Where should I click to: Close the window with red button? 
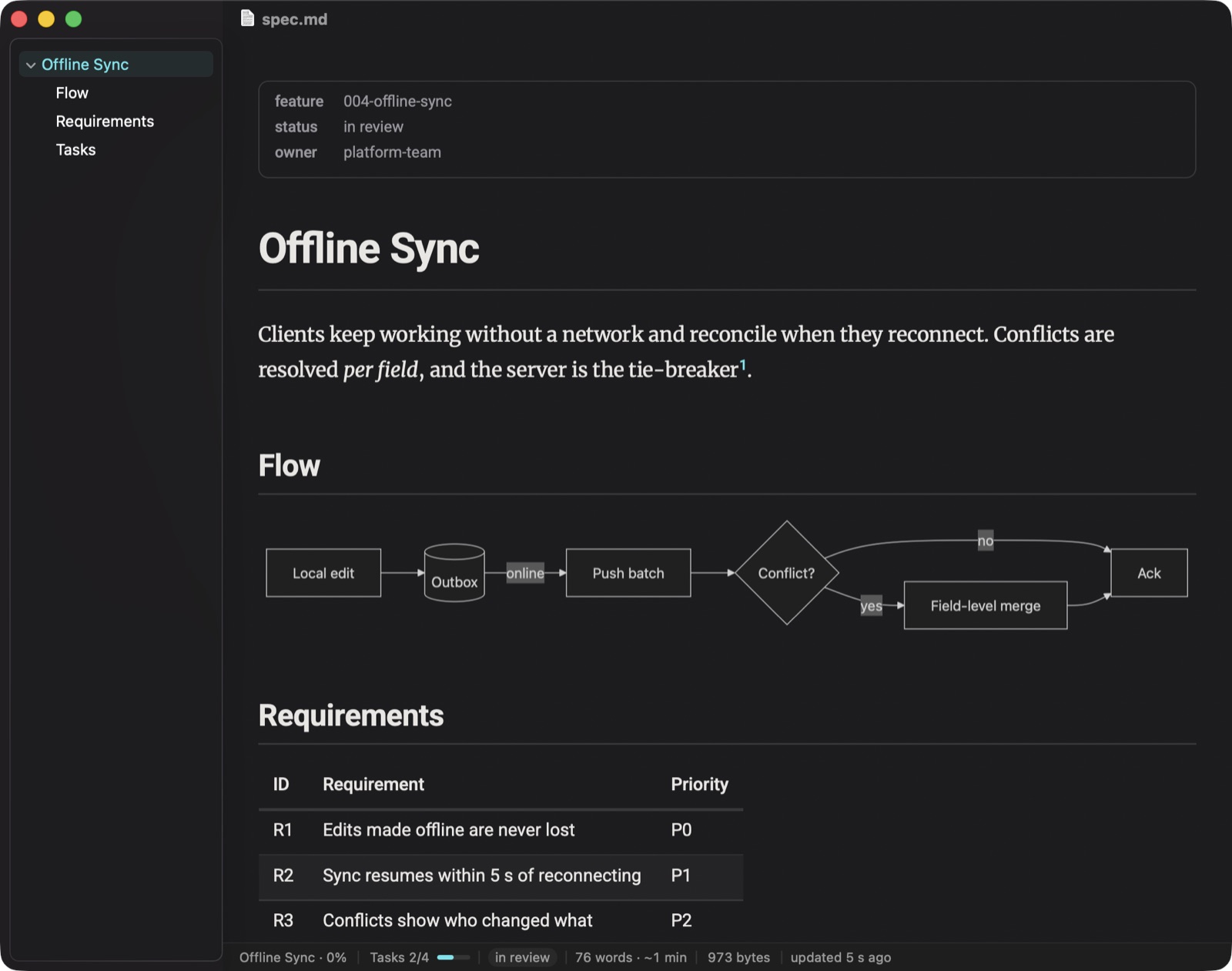click(19, 19)
